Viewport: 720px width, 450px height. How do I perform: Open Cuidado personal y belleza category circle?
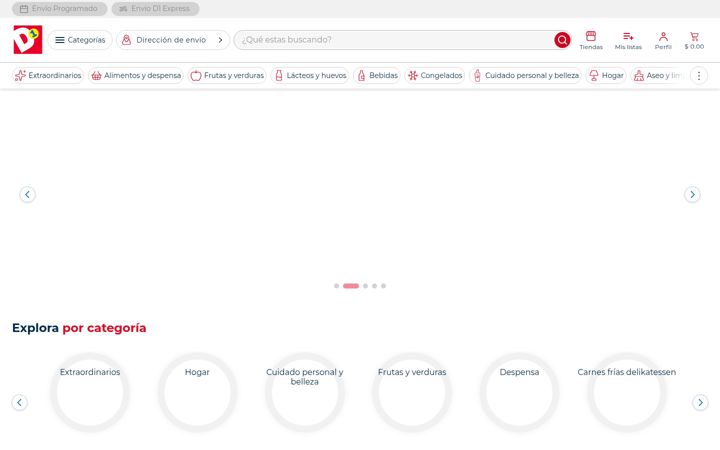(304, 393)
